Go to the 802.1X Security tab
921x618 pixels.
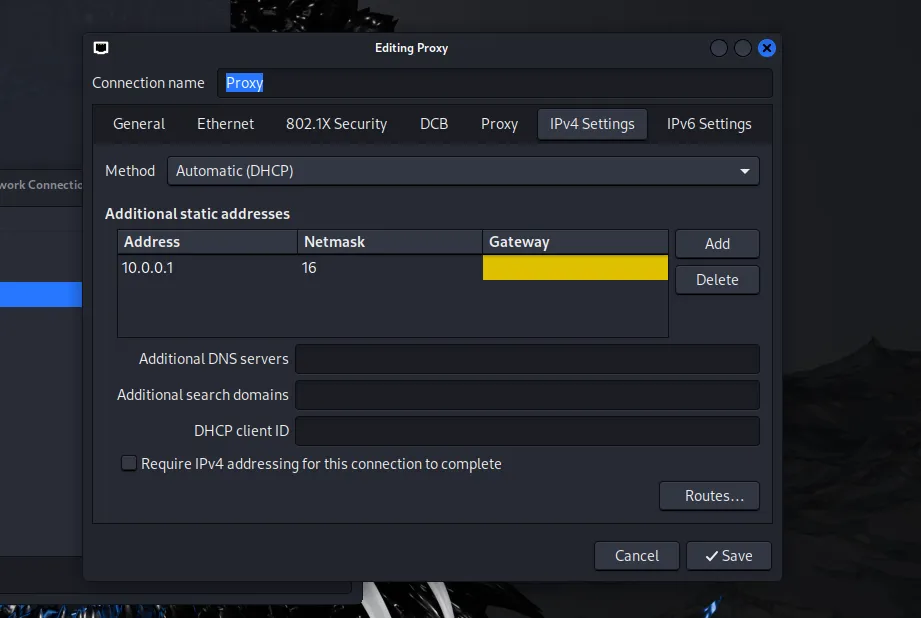(x=336, y=124)
